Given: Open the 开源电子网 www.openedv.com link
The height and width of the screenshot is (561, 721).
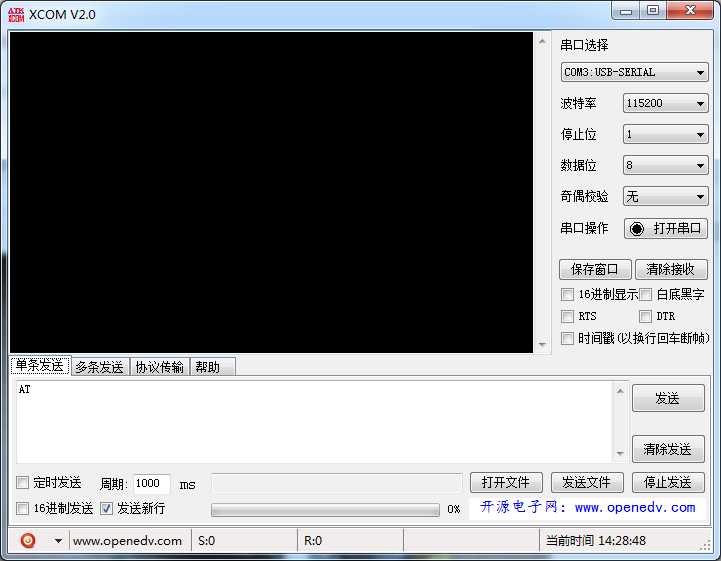Looking at the screenshot, I should point(587,508).
